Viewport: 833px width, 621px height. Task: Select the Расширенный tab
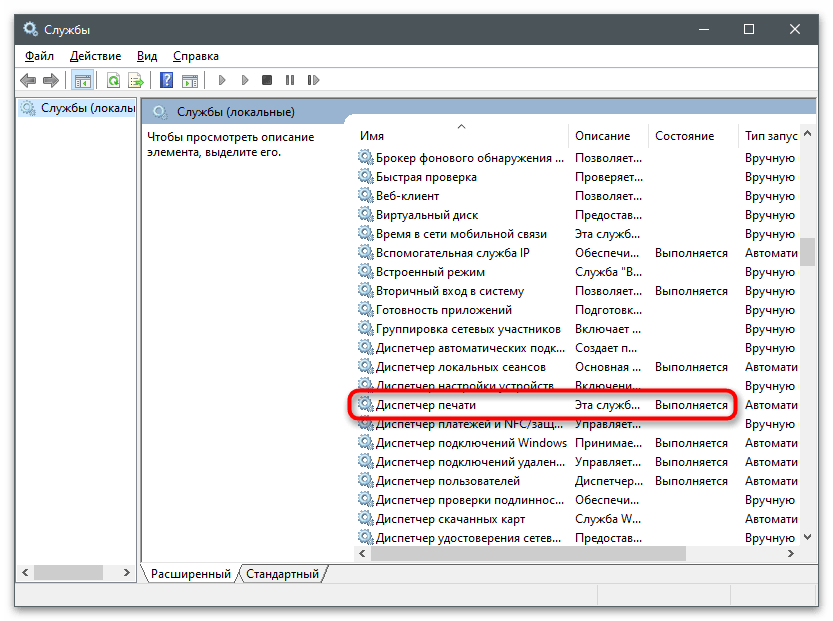[190, 574]
